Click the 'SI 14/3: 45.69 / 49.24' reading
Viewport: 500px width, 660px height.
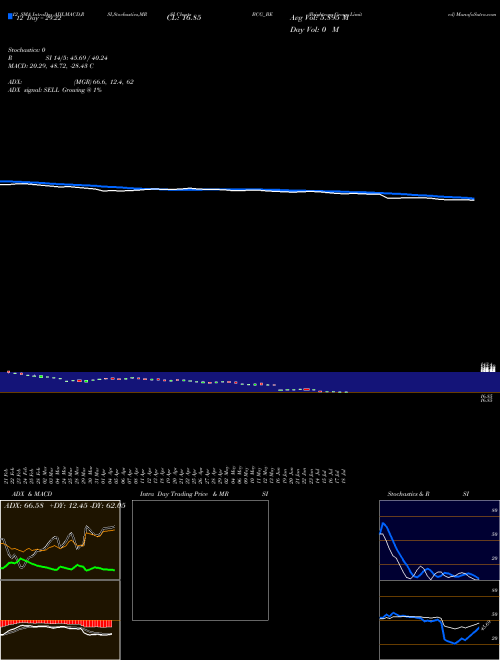(x=79, y=58)
